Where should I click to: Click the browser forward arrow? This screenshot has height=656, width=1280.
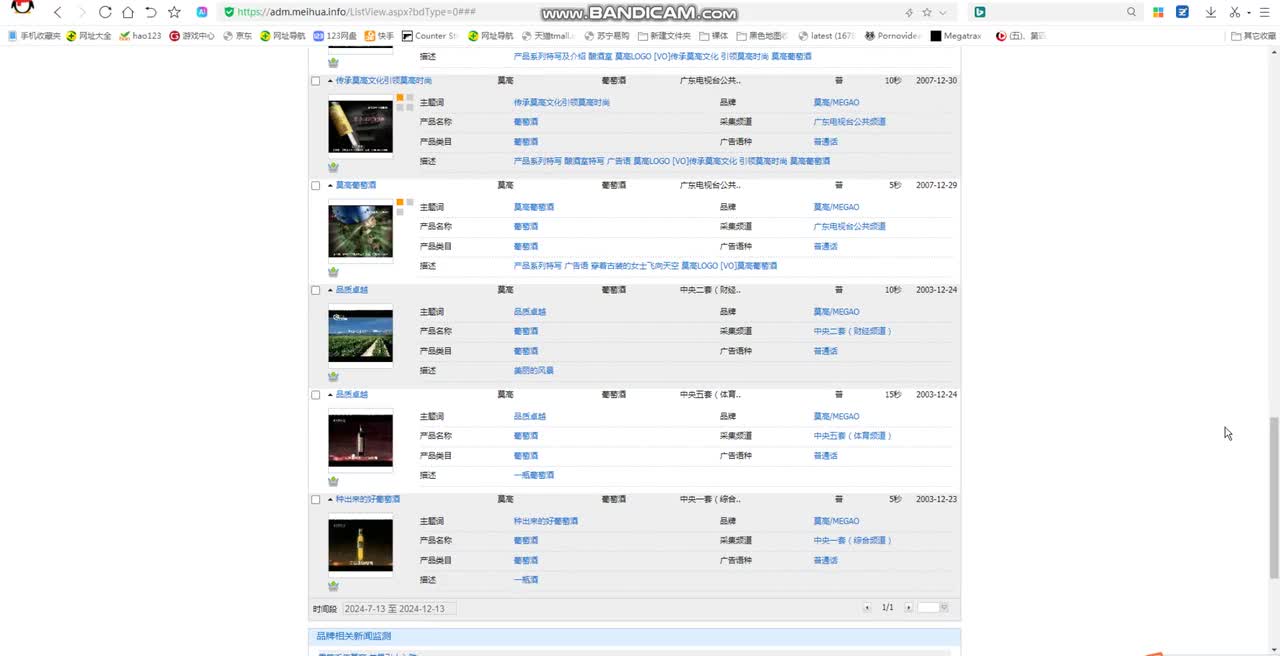pos(81,12)
